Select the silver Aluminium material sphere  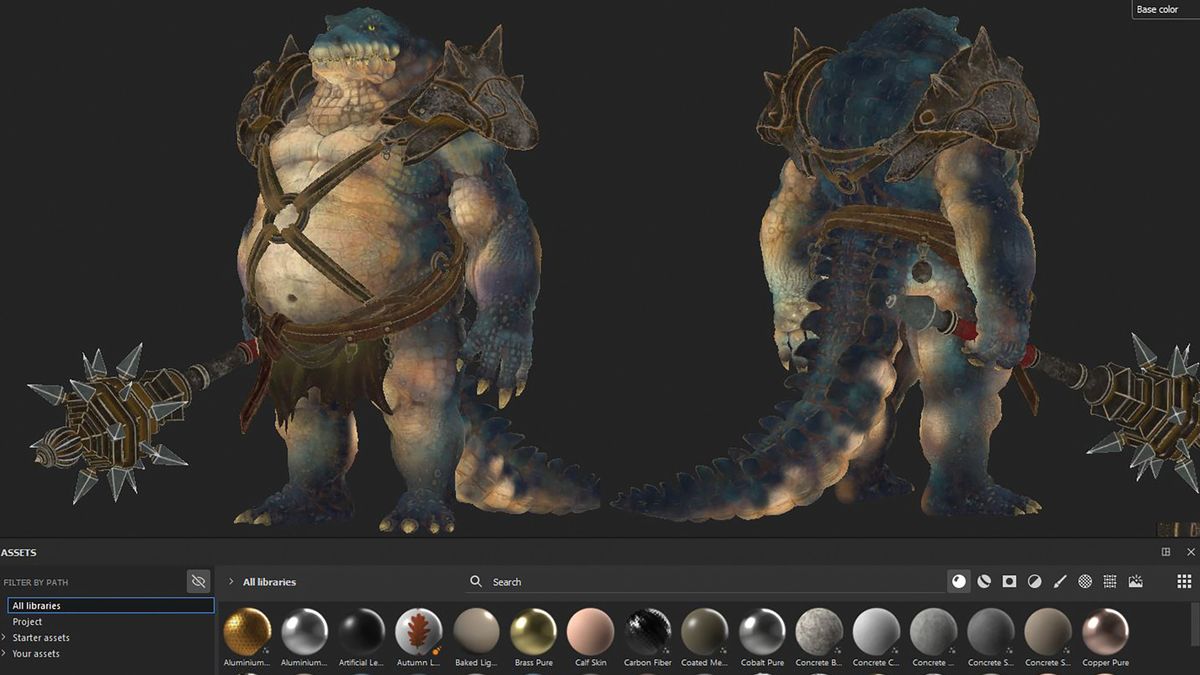[x=304, y=637]
